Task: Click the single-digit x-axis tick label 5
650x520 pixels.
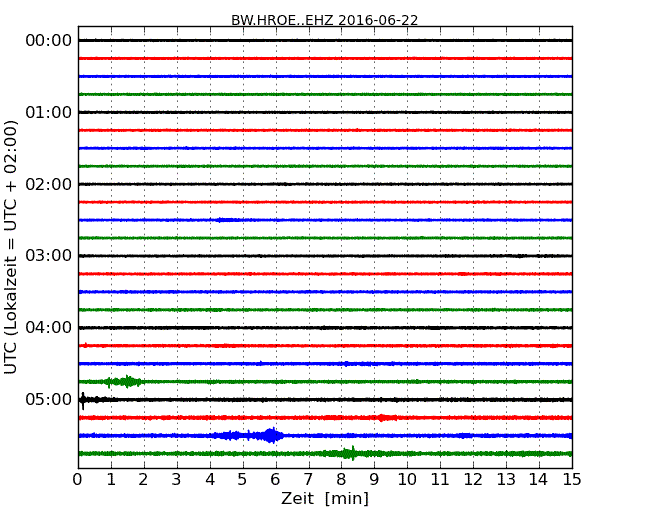Action: coord(243,480)
